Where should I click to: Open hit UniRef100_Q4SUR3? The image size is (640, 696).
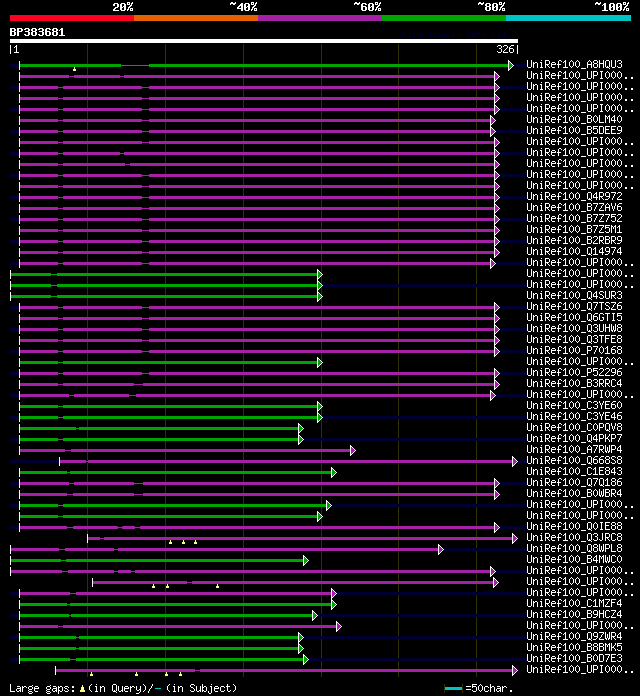click(x=574, y=295)
